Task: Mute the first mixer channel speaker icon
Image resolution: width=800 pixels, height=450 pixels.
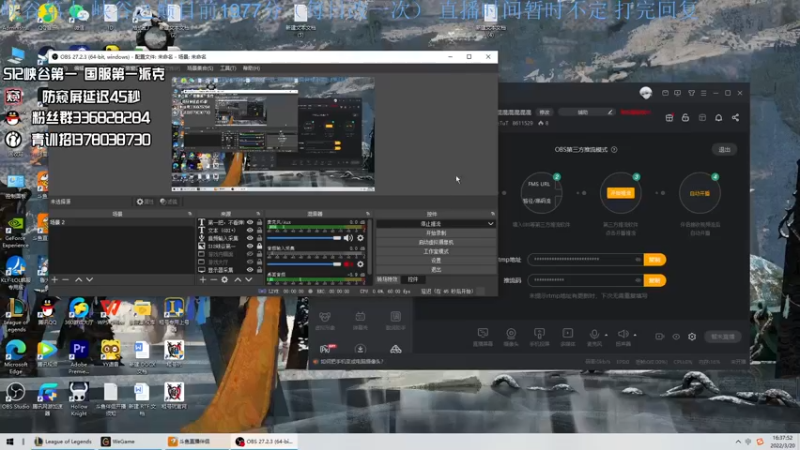Action: point(348,238)
